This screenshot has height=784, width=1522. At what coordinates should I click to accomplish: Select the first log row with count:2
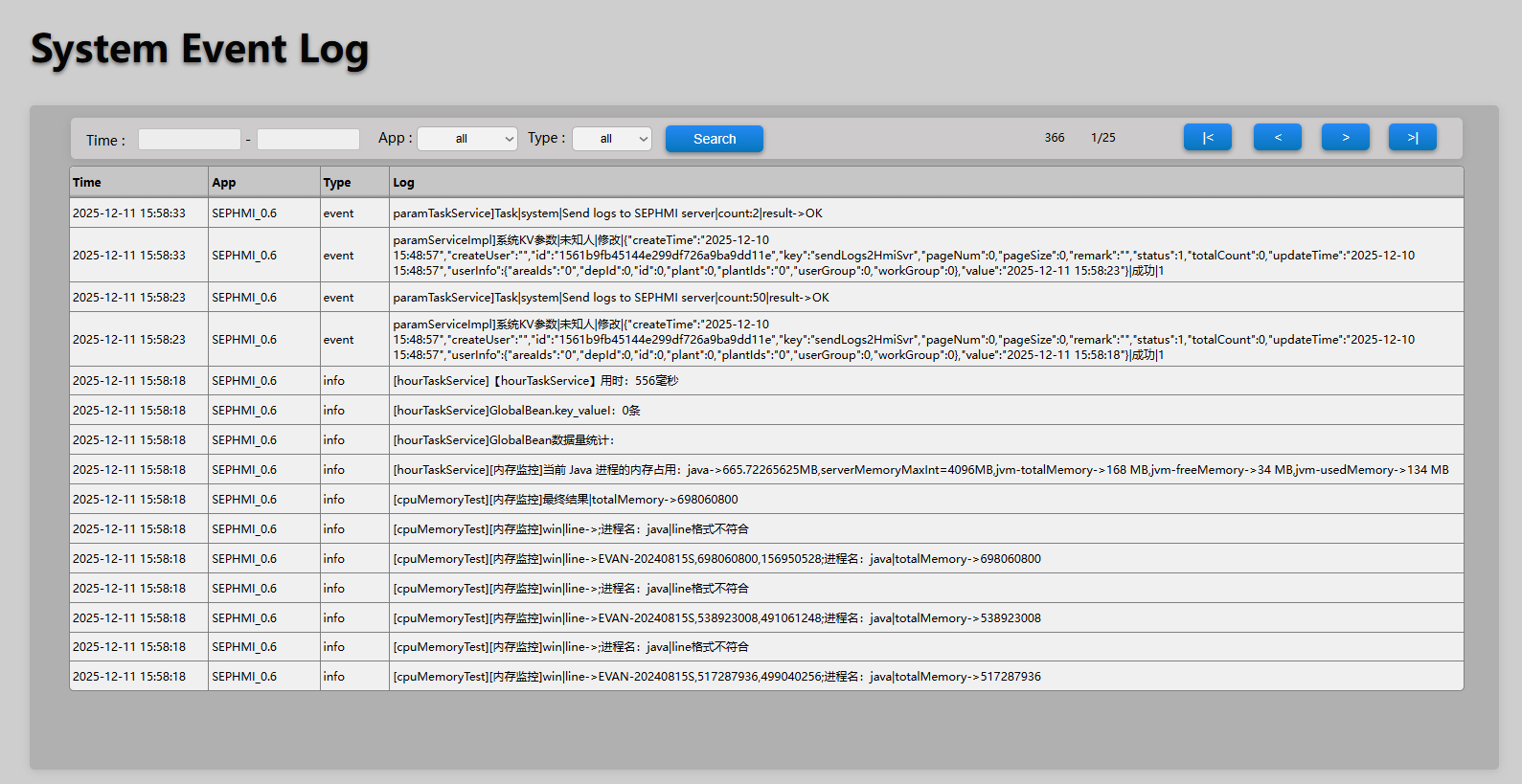607,213
